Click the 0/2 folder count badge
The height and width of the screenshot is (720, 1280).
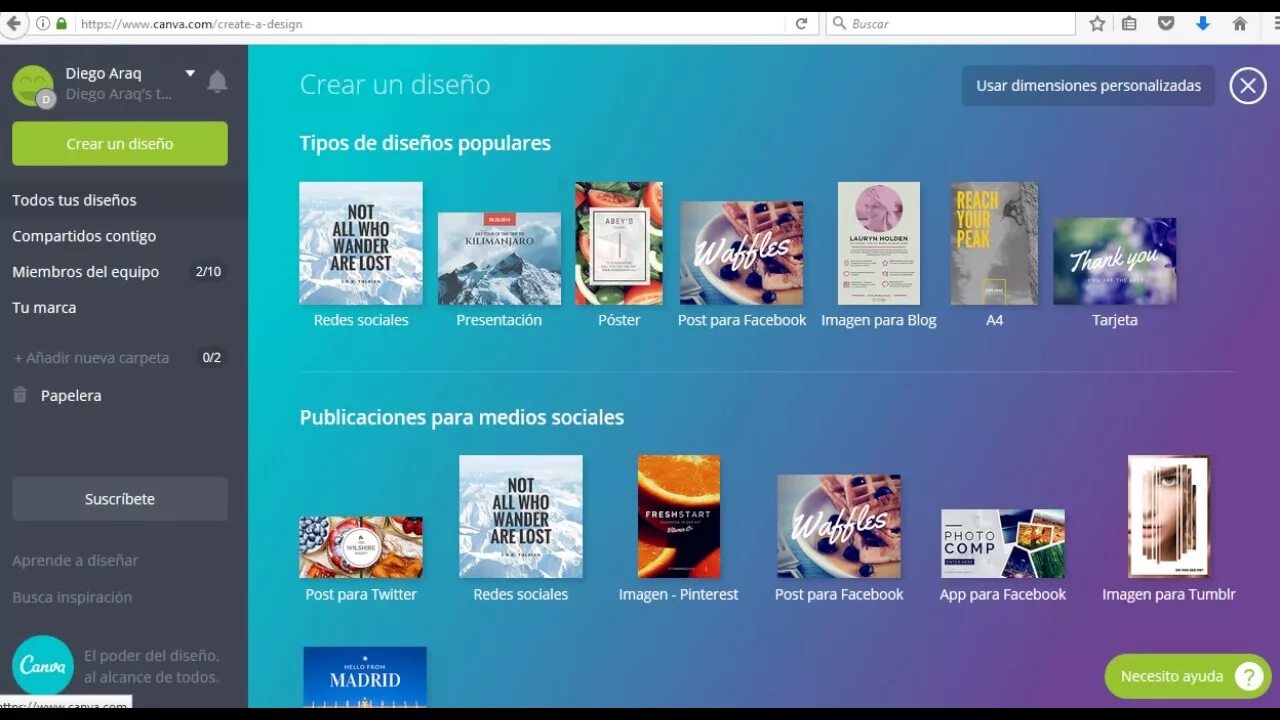[x=212, y=358]
